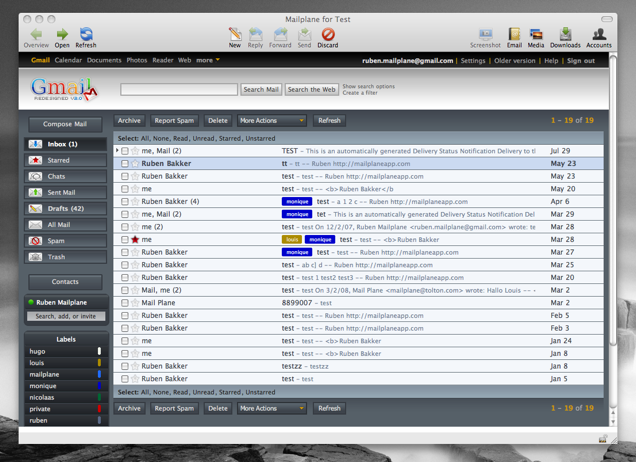Check the testzz message checkbox
Screen dimensions: 636x462
tap(125, 366)
